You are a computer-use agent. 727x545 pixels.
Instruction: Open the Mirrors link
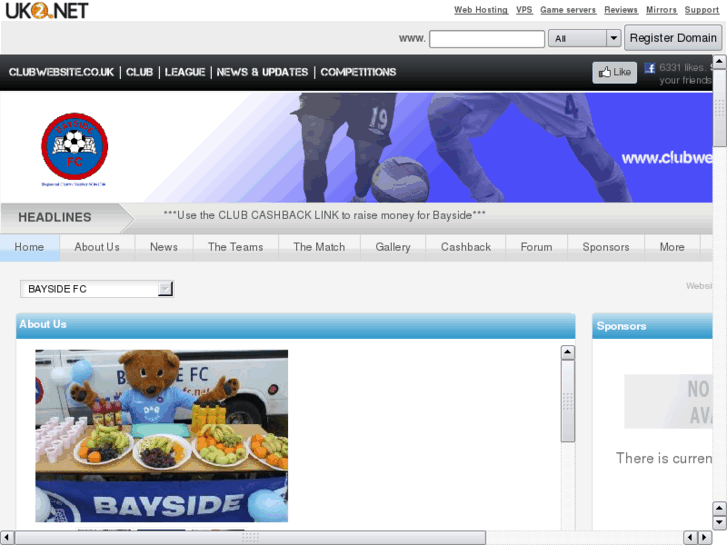(x=662, y=10)
